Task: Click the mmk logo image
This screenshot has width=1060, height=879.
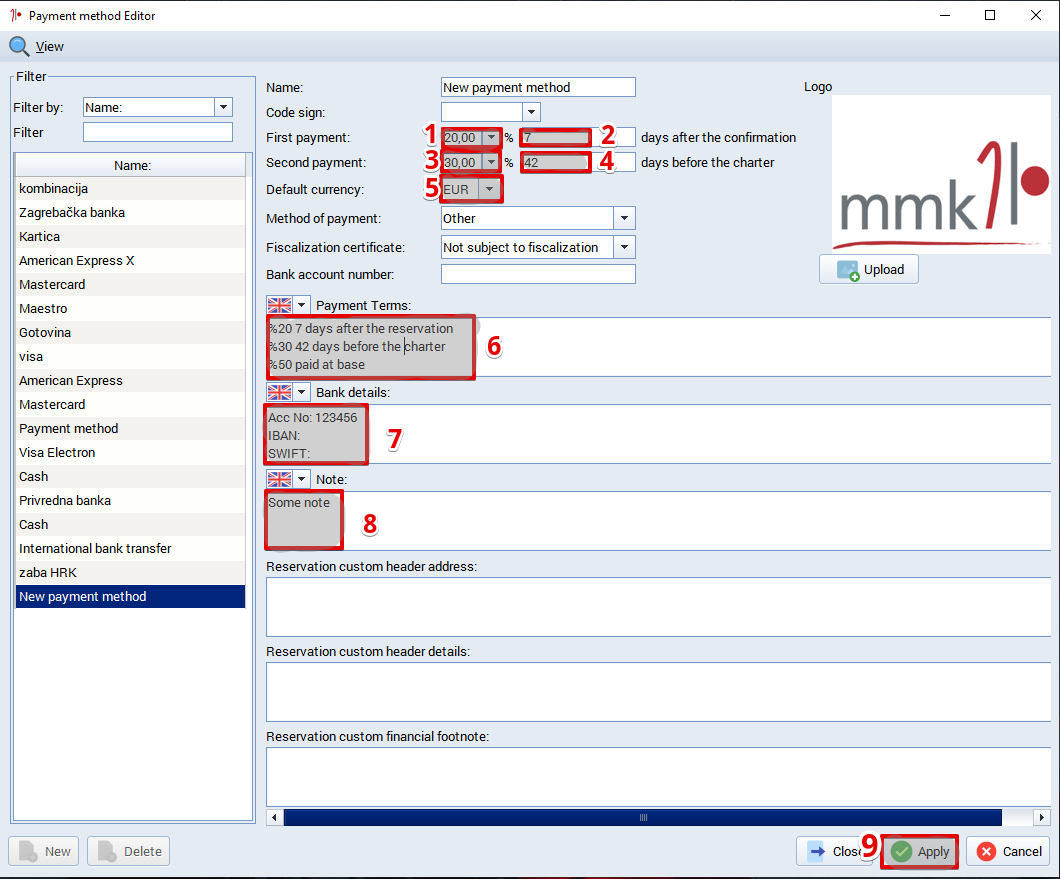Action: click(x=941, y=174)
